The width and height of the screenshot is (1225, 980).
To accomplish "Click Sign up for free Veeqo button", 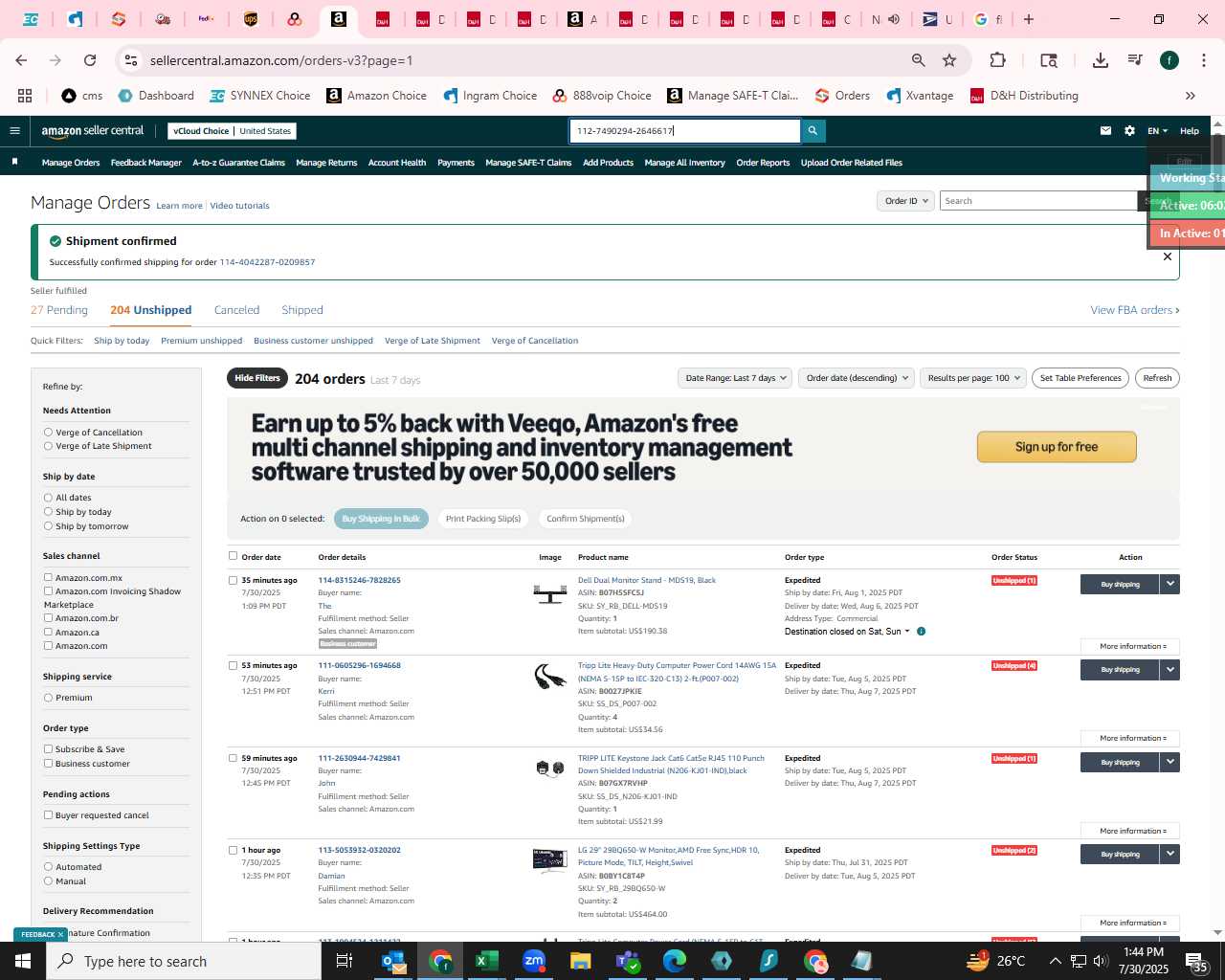I will pyautogui.click(x=1057, y=447).
